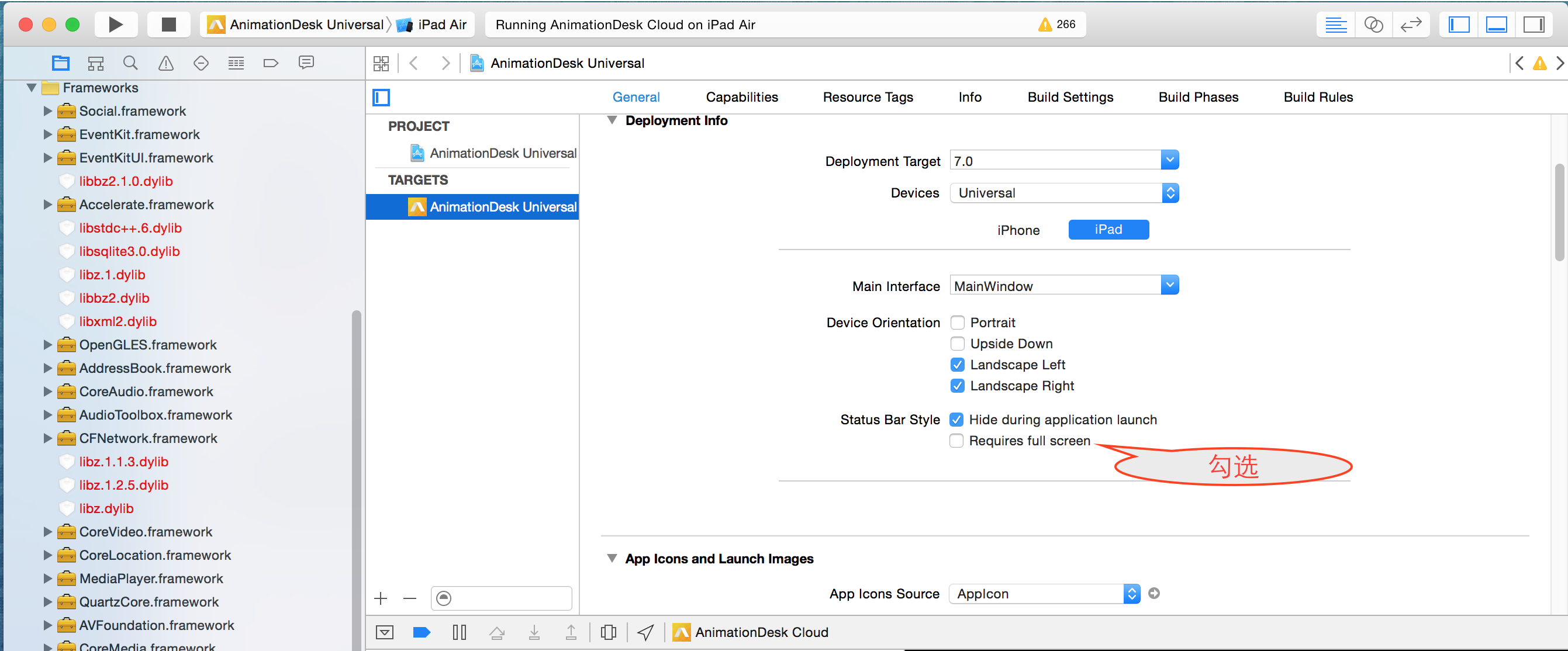This screenshot has width=1568, height=651.
Task: Open the Breakpoint navigator
Action: click(271, 63)
